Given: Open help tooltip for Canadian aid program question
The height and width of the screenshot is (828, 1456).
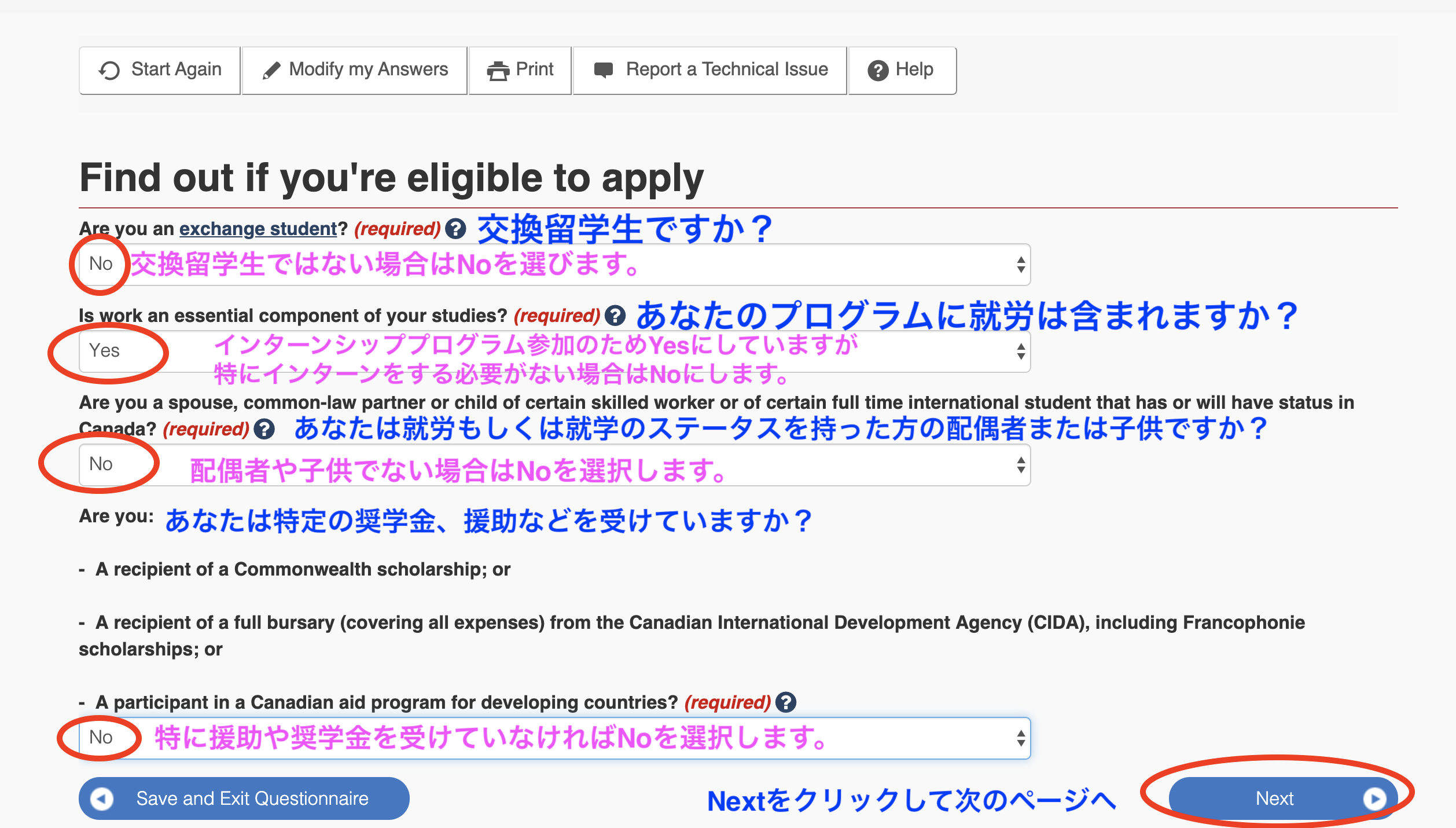Looking at the screenshot, I should pyautogui.click(x=785, y=702).
